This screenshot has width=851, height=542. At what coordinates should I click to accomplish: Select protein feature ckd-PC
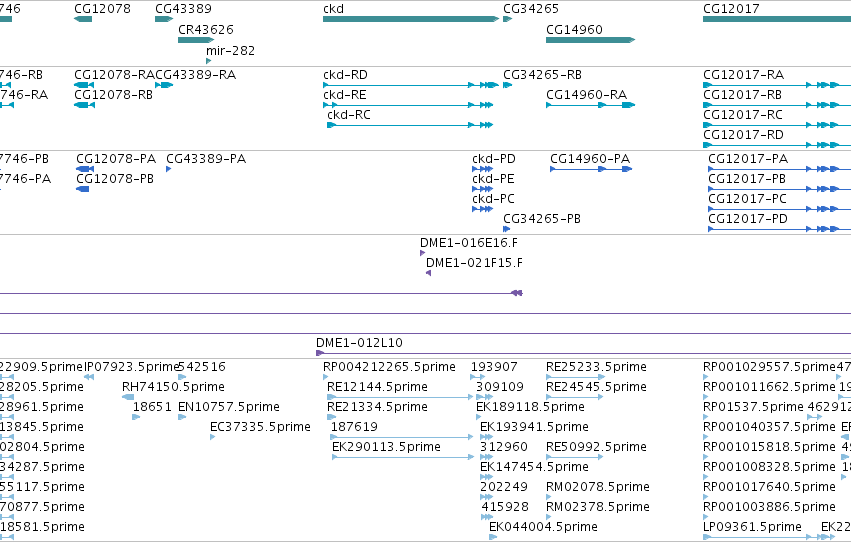pyautogui.click(x=482, y=209)
